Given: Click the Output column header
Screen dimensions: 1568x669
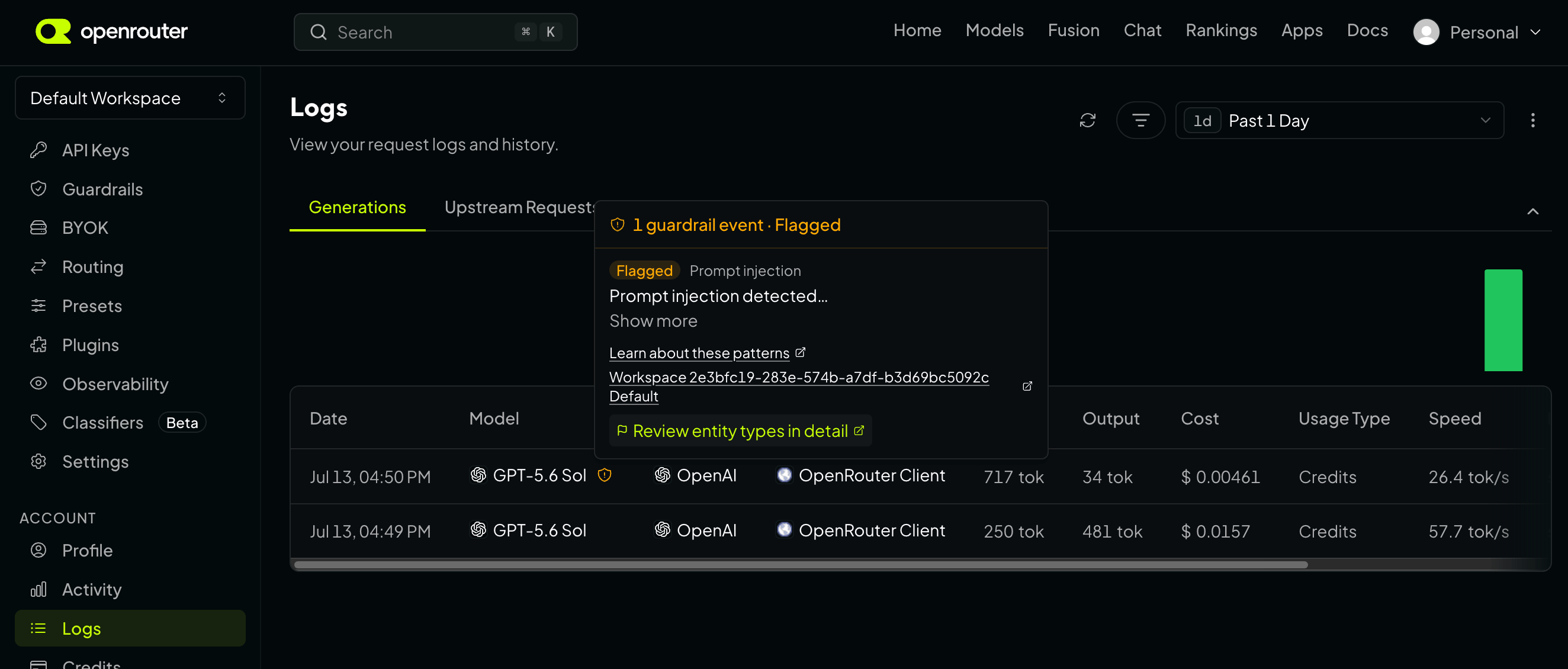Looking at the screenshot, I should tap(1111, 418).
